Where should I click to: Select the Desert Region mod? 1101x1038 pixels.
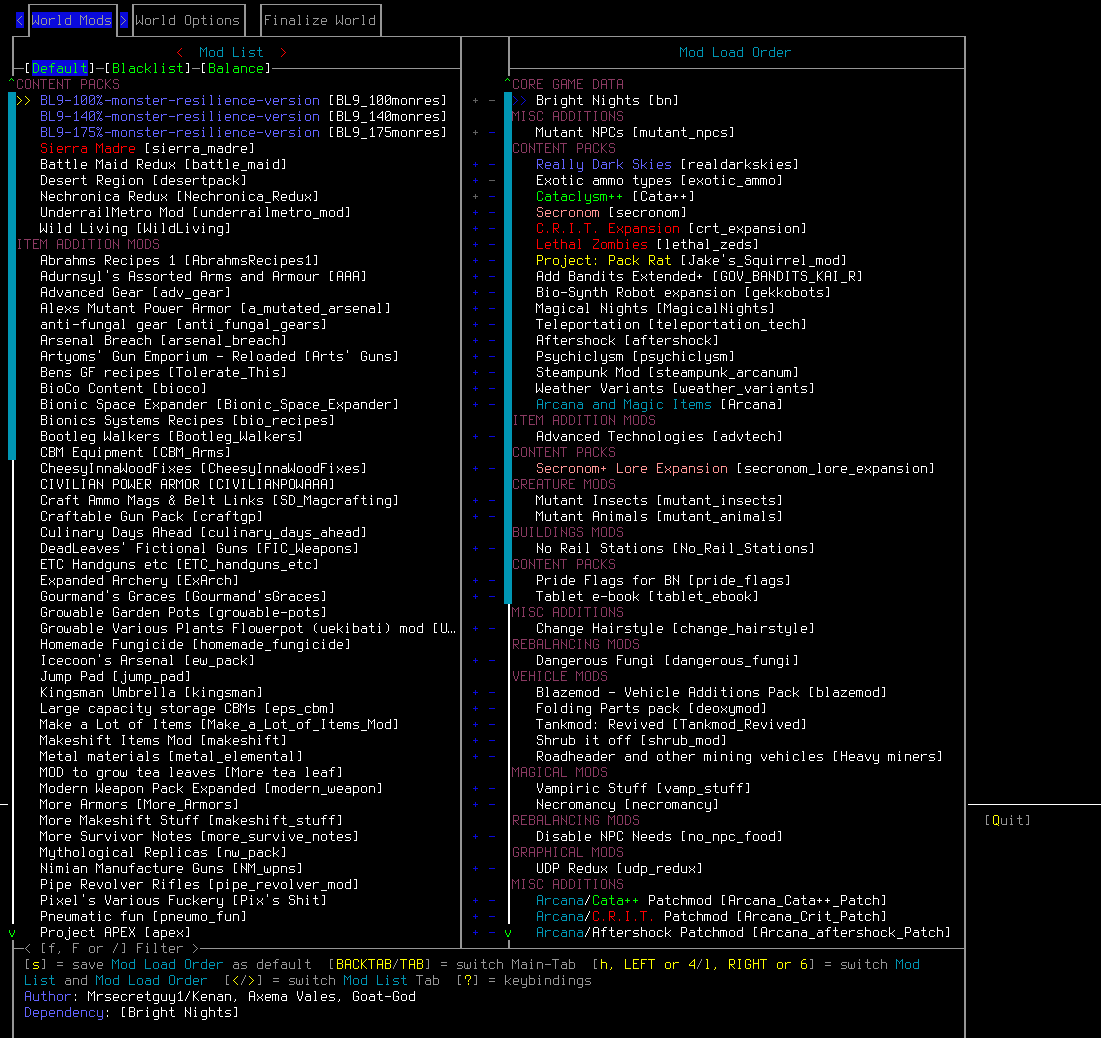(x=143, y=180)
